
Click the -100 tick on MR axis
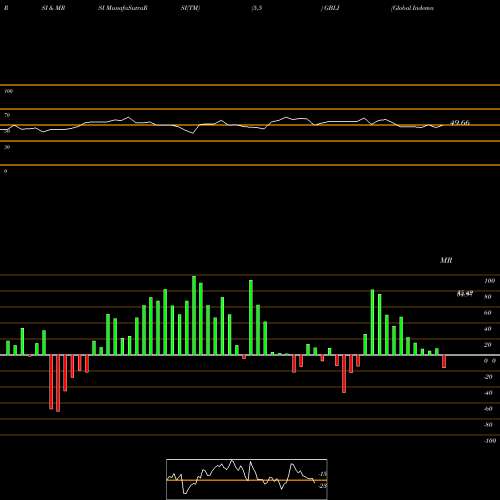[490, 441]
